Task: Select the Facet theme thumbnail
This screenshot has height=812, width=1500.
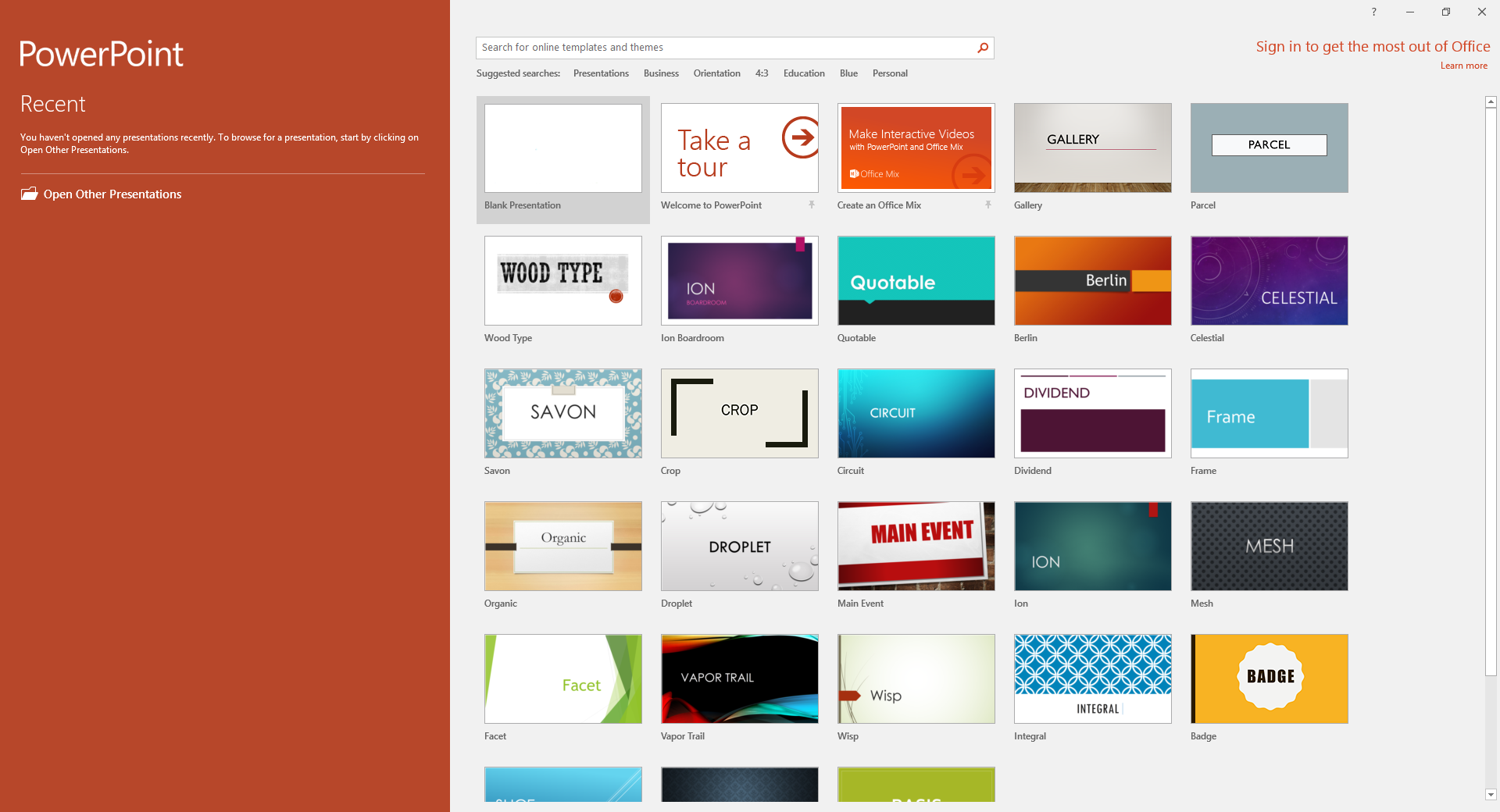Action: pyautogui.click(x=563, y=679)
